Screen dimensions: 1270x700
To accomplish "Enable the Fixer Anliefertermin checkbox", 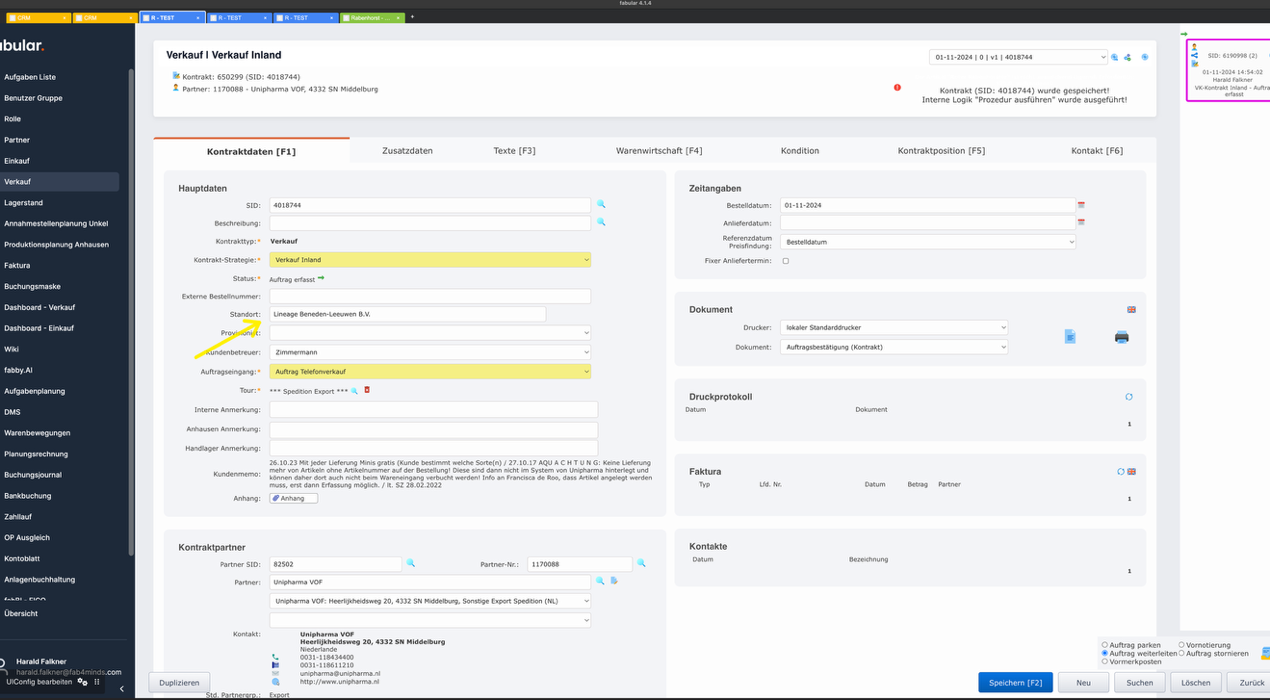I will pyautogui.click(x=786, y=260).
